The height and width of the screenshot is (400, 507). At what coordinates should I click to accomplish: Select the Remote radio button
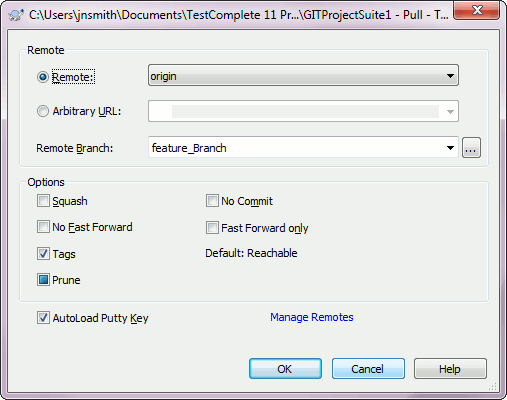click(x=43, y=77)
